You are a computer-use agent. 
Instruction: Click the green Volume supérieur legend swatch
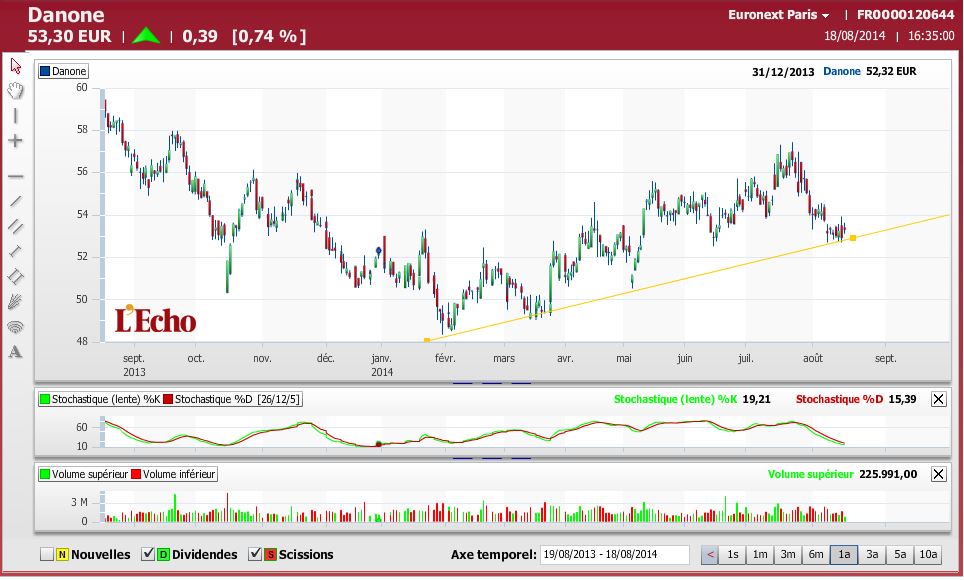(x=44, y=474)
